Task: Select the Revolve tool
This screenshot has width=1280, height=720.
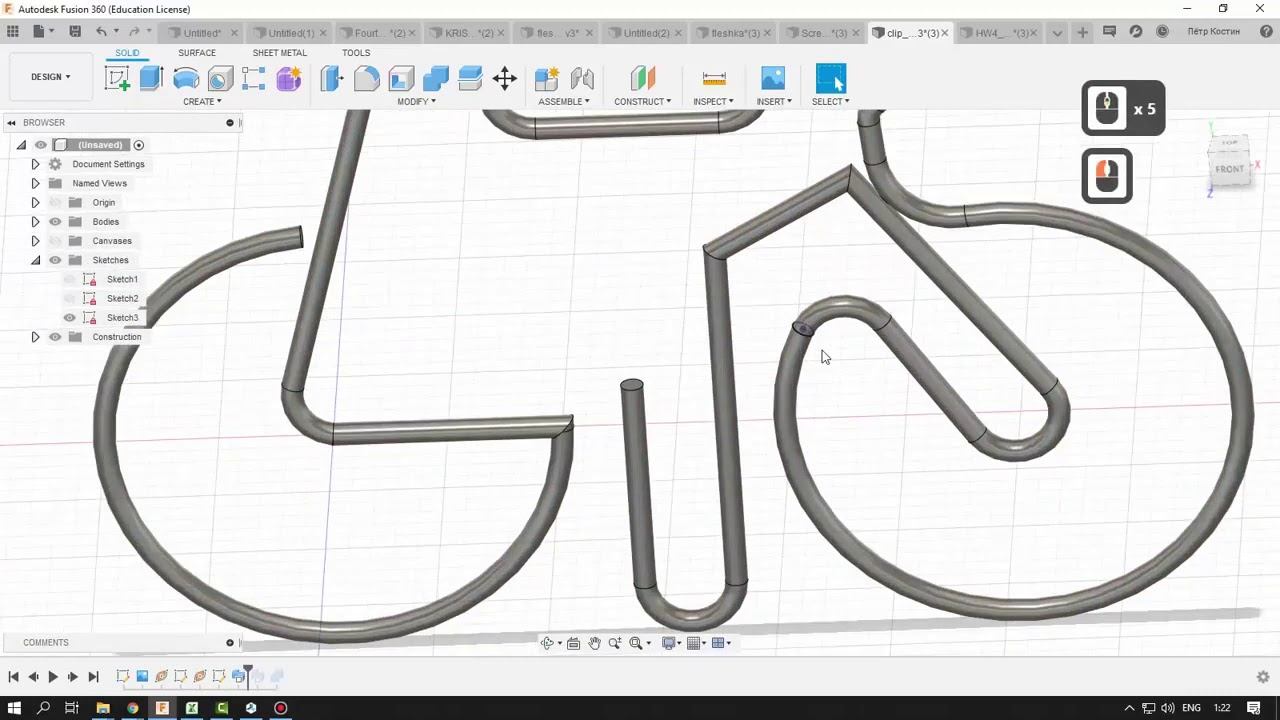Action: coord(186,78)
